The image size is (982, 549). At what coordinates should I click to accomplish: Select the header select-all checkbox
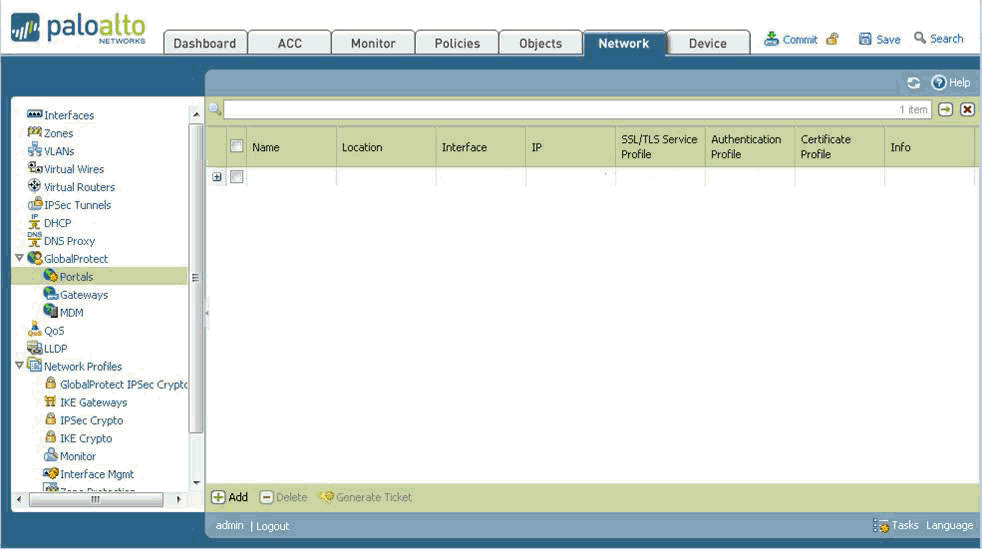click(x=237, y=146)
